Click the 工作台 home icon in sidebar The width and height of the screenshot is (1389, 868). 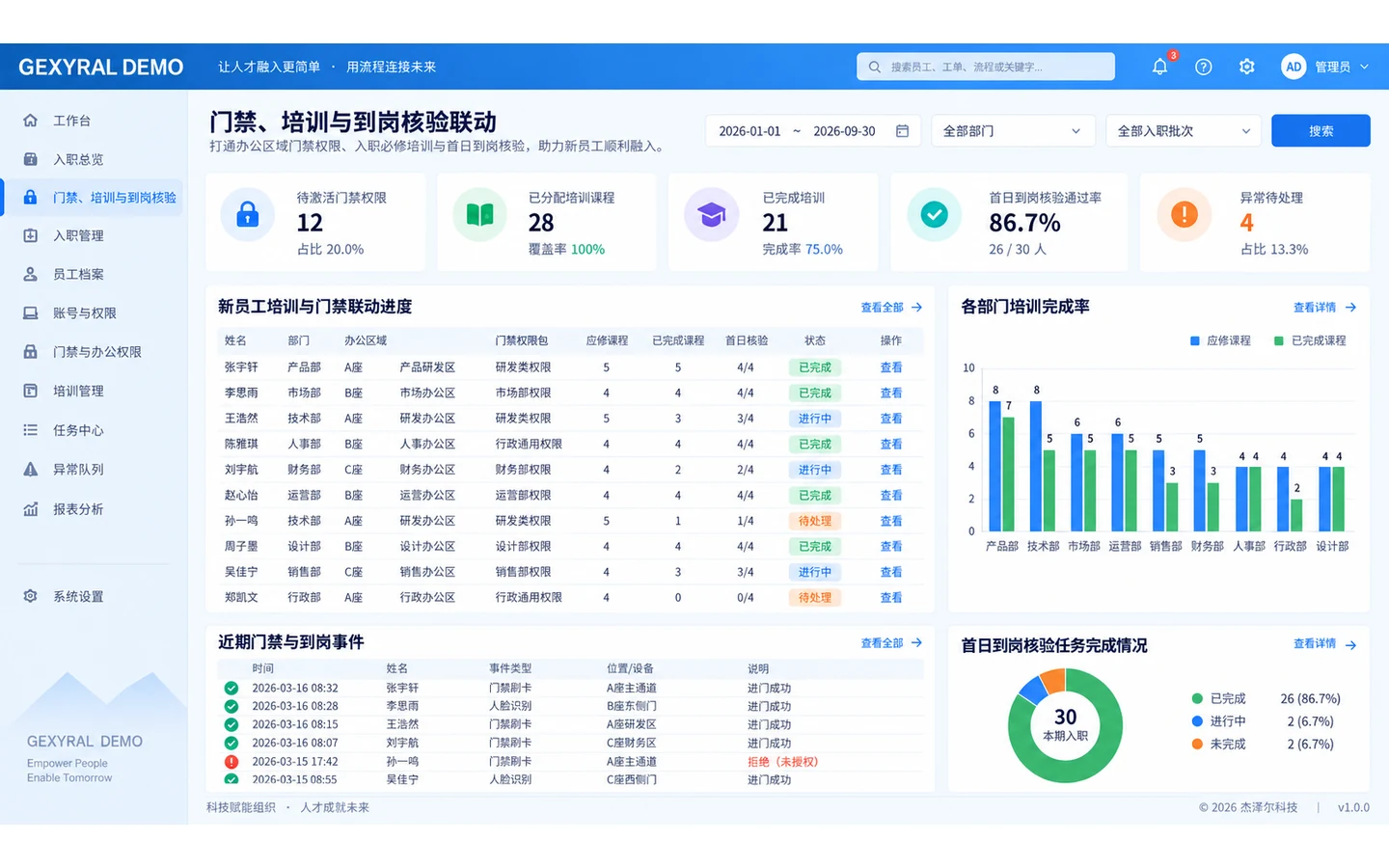(x=30, y=121)
